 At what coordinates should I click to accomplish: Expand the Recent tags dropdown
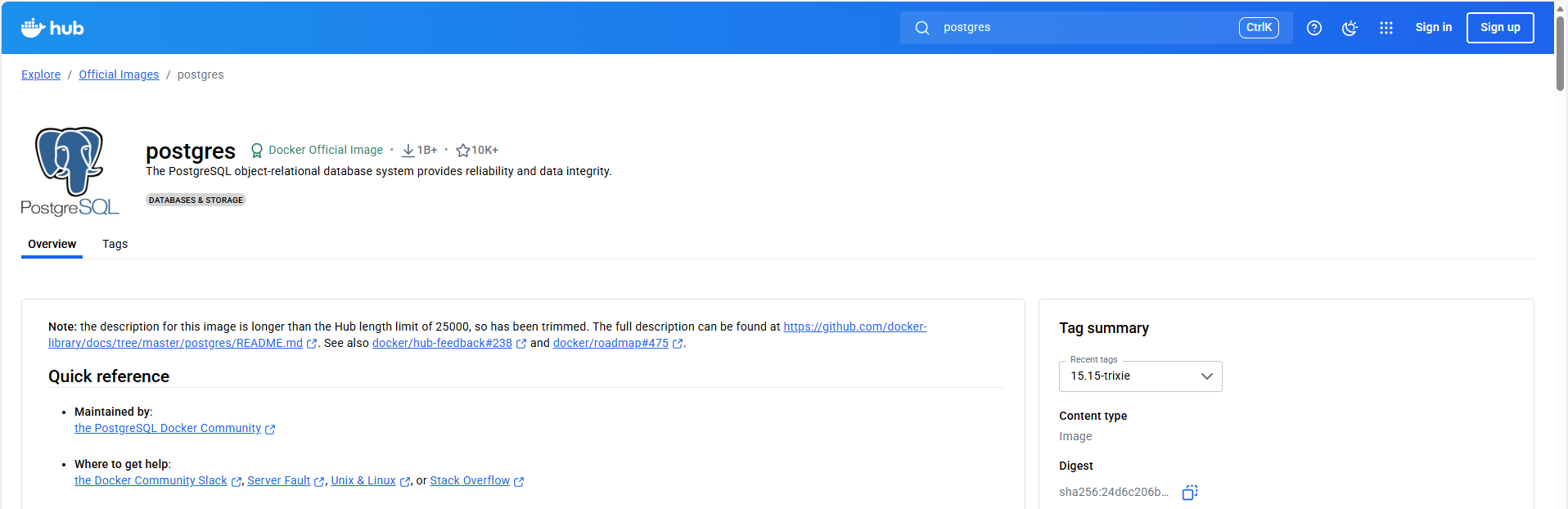1140,376
